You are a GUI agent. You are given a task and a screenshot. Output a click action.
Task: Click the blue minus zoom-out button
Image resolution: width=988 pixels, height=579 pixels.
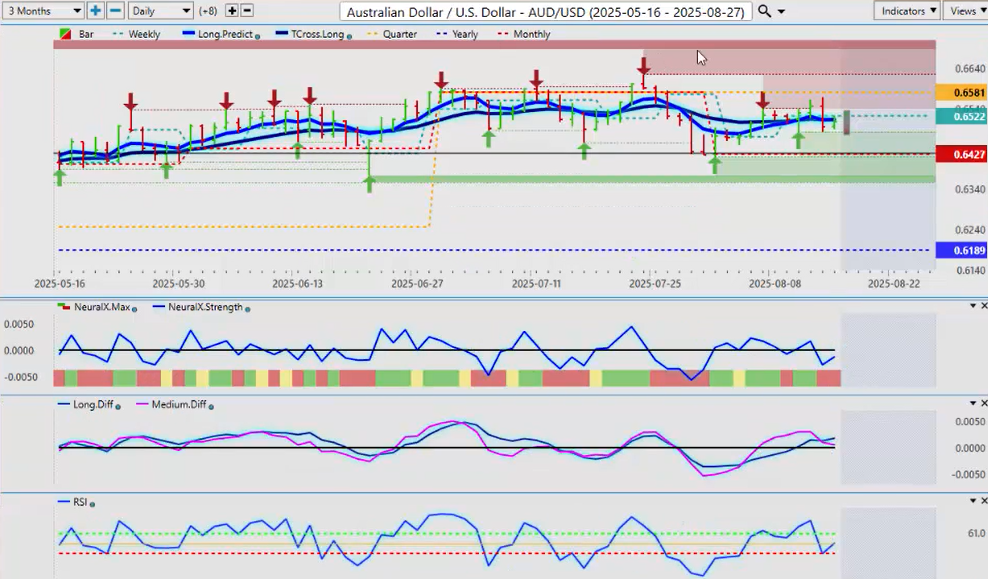click(115, 10)
